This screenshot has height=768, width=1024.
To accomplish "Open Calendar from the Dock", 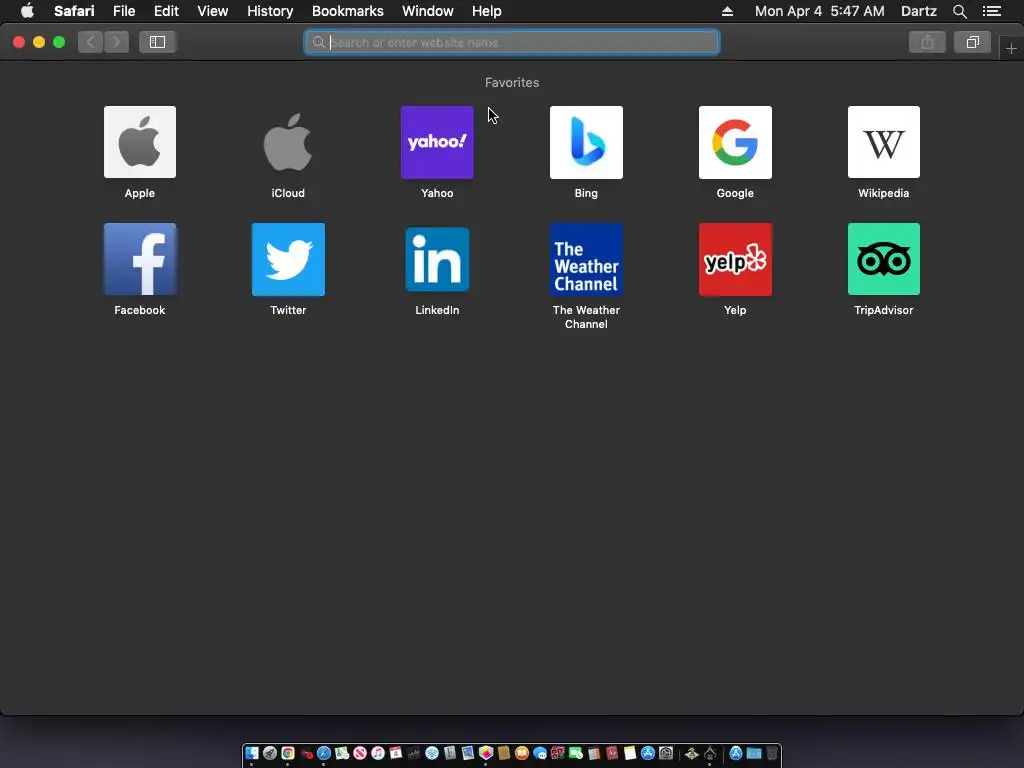I will [x=395, y=753].
